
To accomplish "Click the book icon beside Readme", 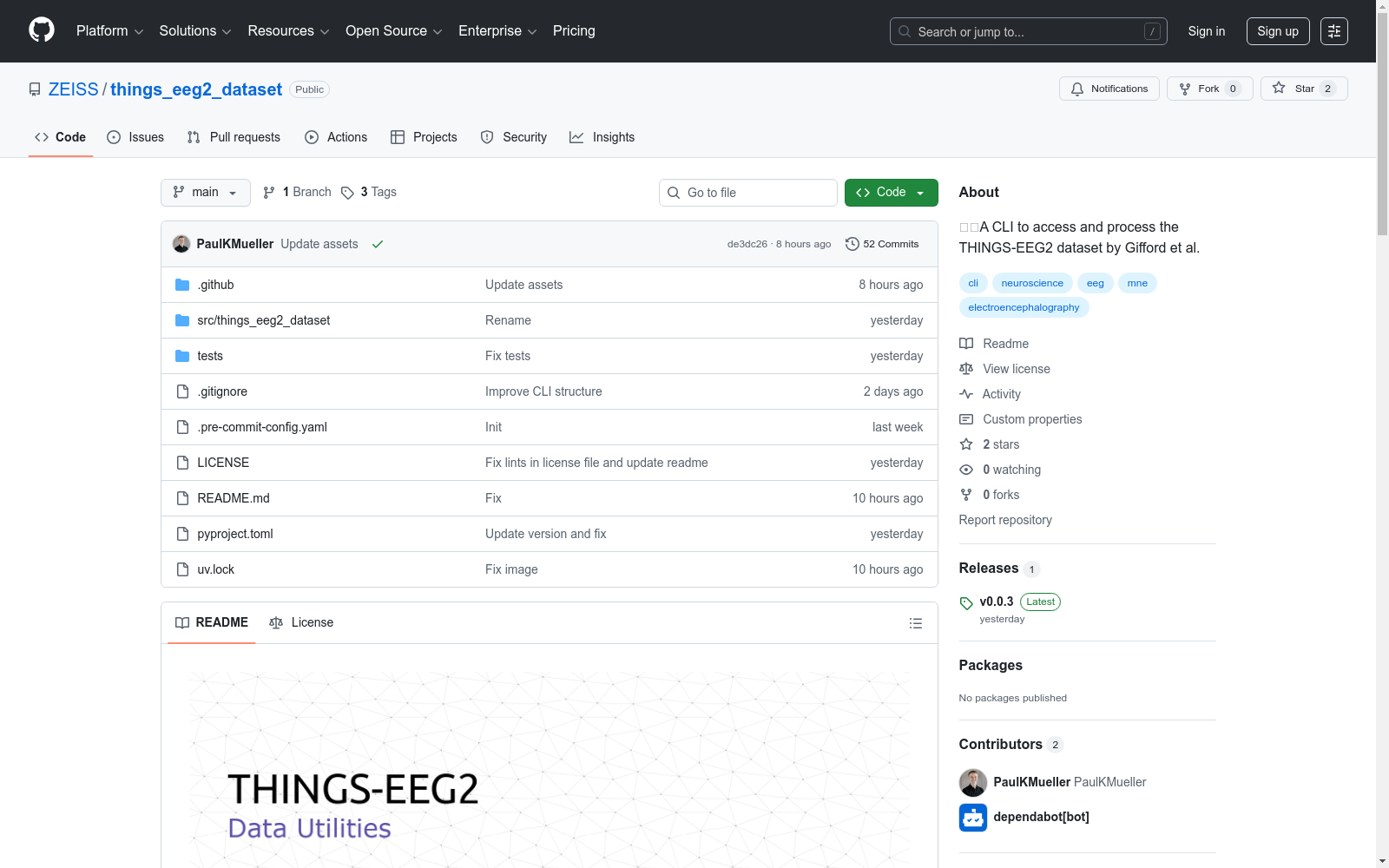I will point(966,344).
